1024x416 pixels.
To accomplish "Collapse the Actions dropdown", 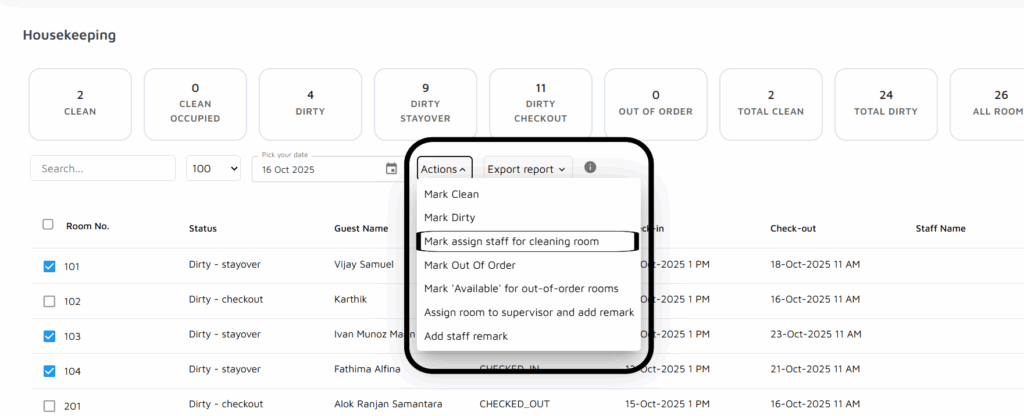I will 444,169.
